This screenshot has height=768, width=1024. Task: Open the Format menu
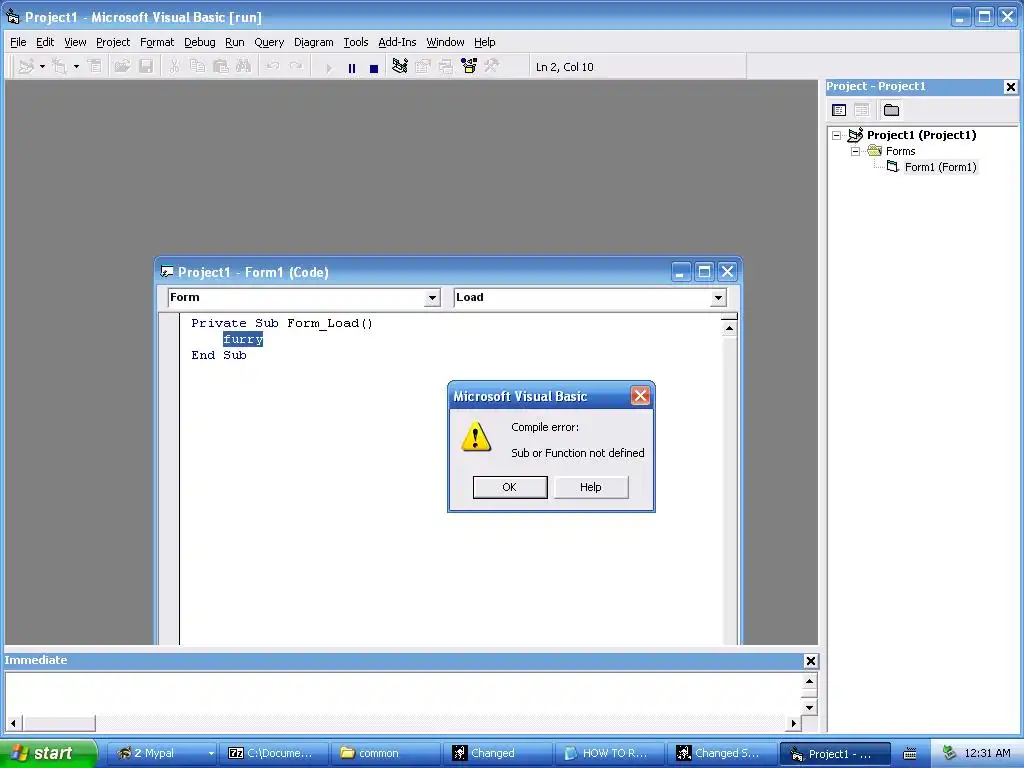[x=157, y=42]
